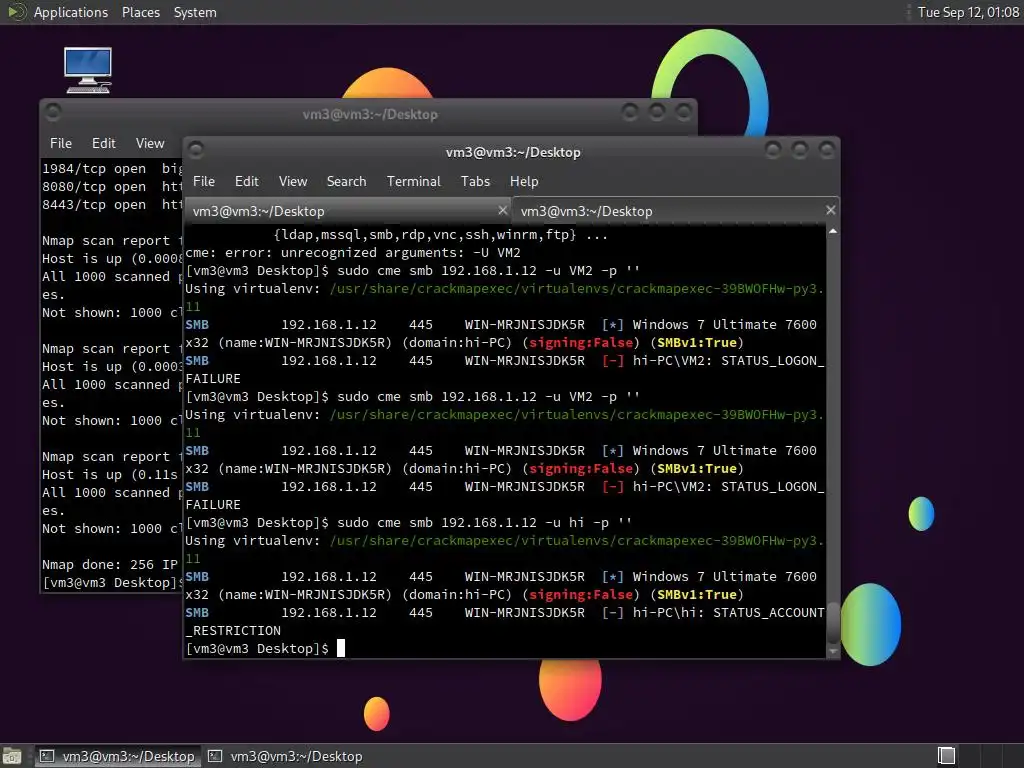Click scrollbar up arrow in front terminal
The width and height of the screenshot is (1024, 768).
tap(833, 231)
